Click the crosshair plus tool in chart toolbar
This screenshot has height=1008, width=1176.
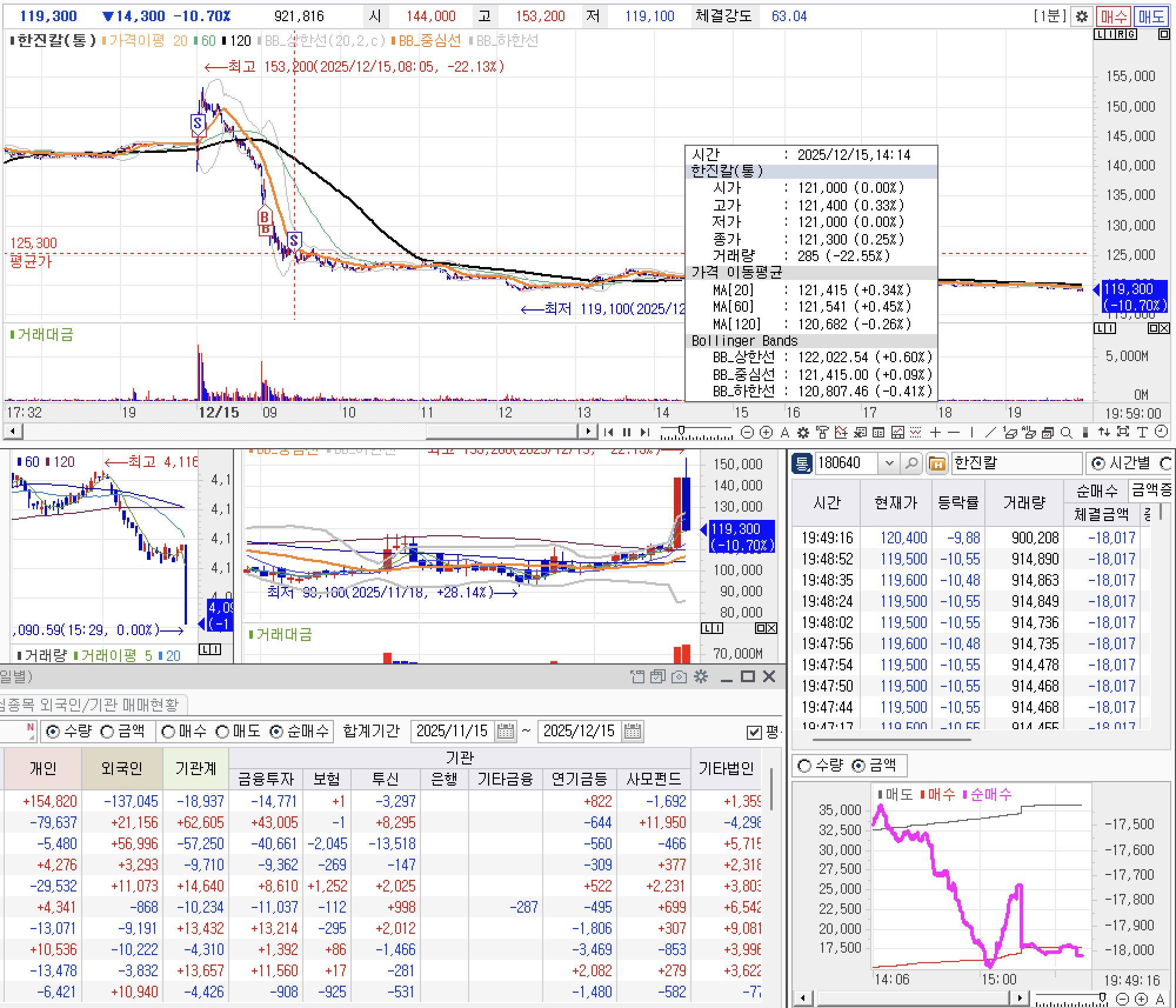[x=935, y=433]
